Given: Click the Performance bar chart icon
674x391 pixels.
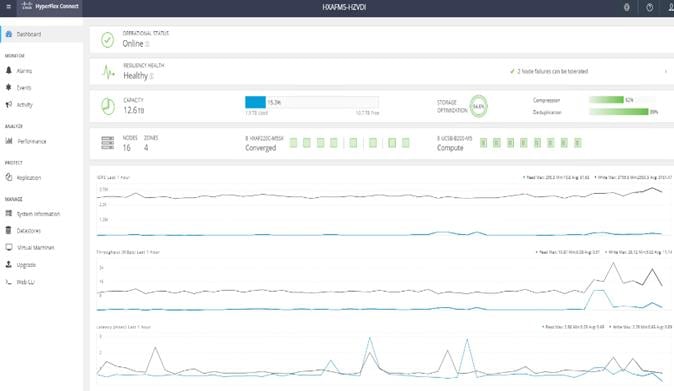Looking at the screenshot, I should [9, 141].
